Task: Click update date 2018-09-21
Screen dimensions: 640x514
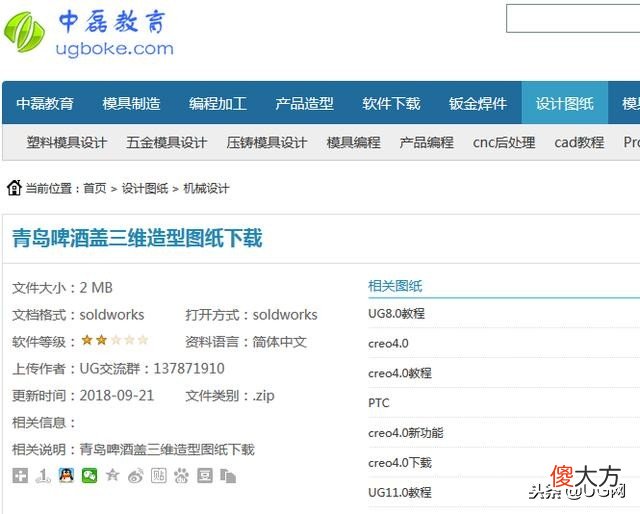Action: coord(117,396)
